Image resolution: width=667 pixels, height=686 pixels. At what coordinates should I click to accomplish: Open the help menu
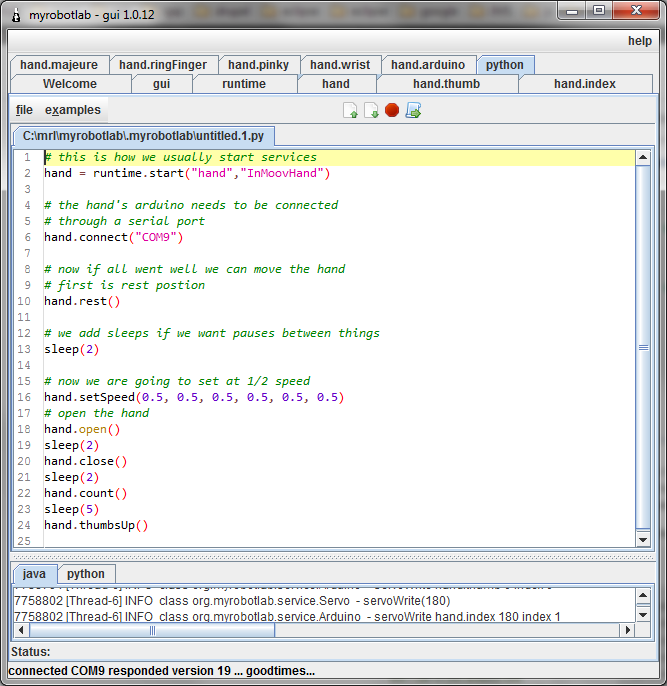(640, 41)
